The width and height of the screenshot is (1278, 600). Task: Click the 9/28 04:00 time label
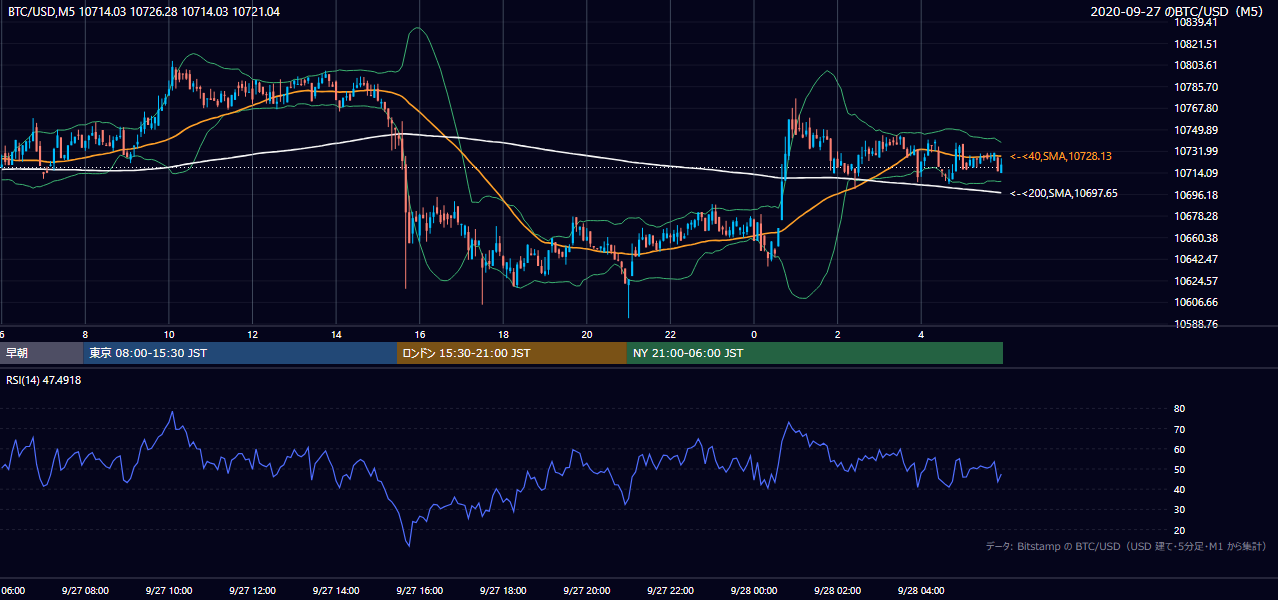pos(921,590)
